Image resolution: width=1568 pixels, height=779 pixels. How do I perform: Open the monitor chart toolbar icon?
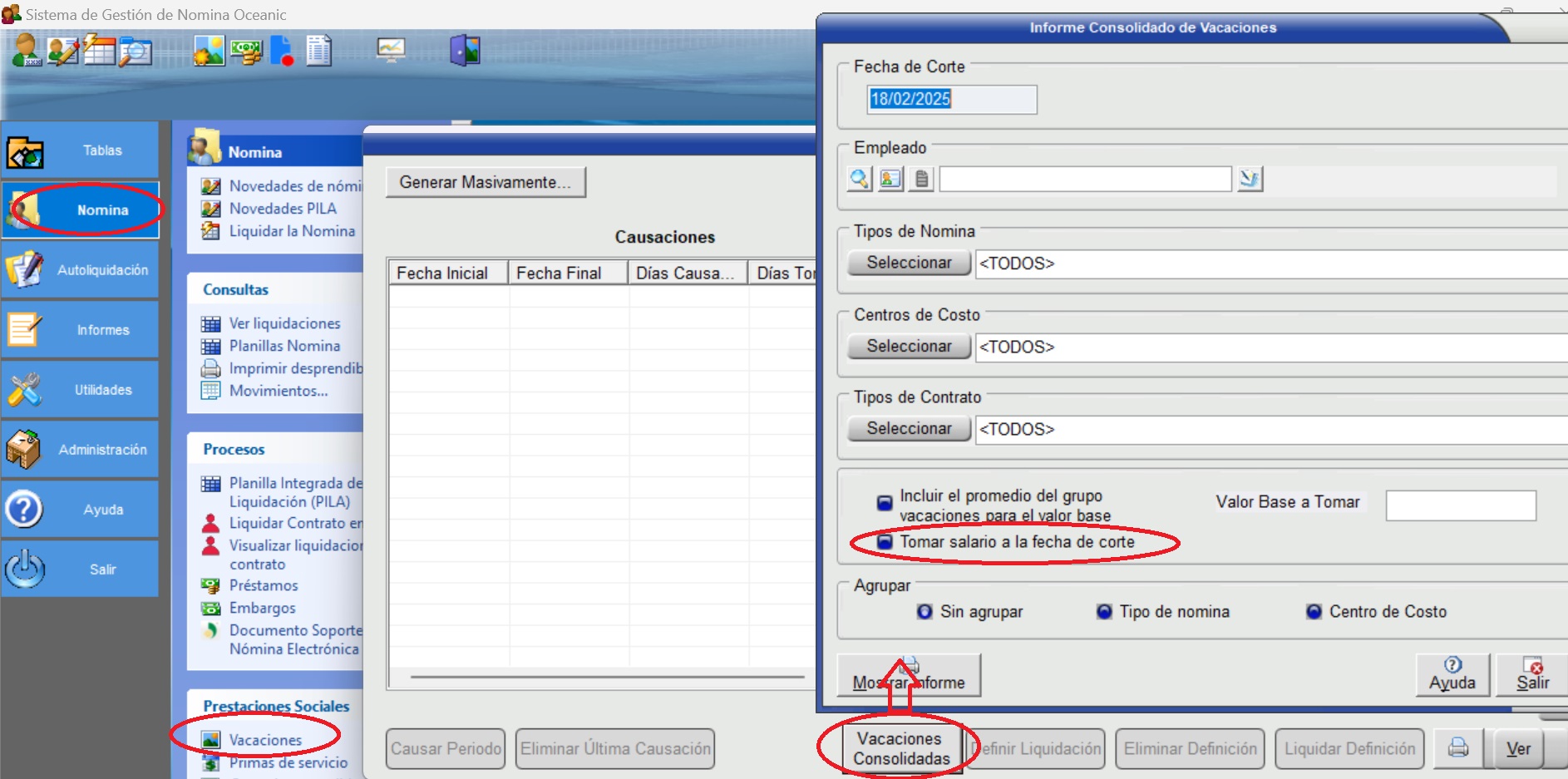coord(391,50)
